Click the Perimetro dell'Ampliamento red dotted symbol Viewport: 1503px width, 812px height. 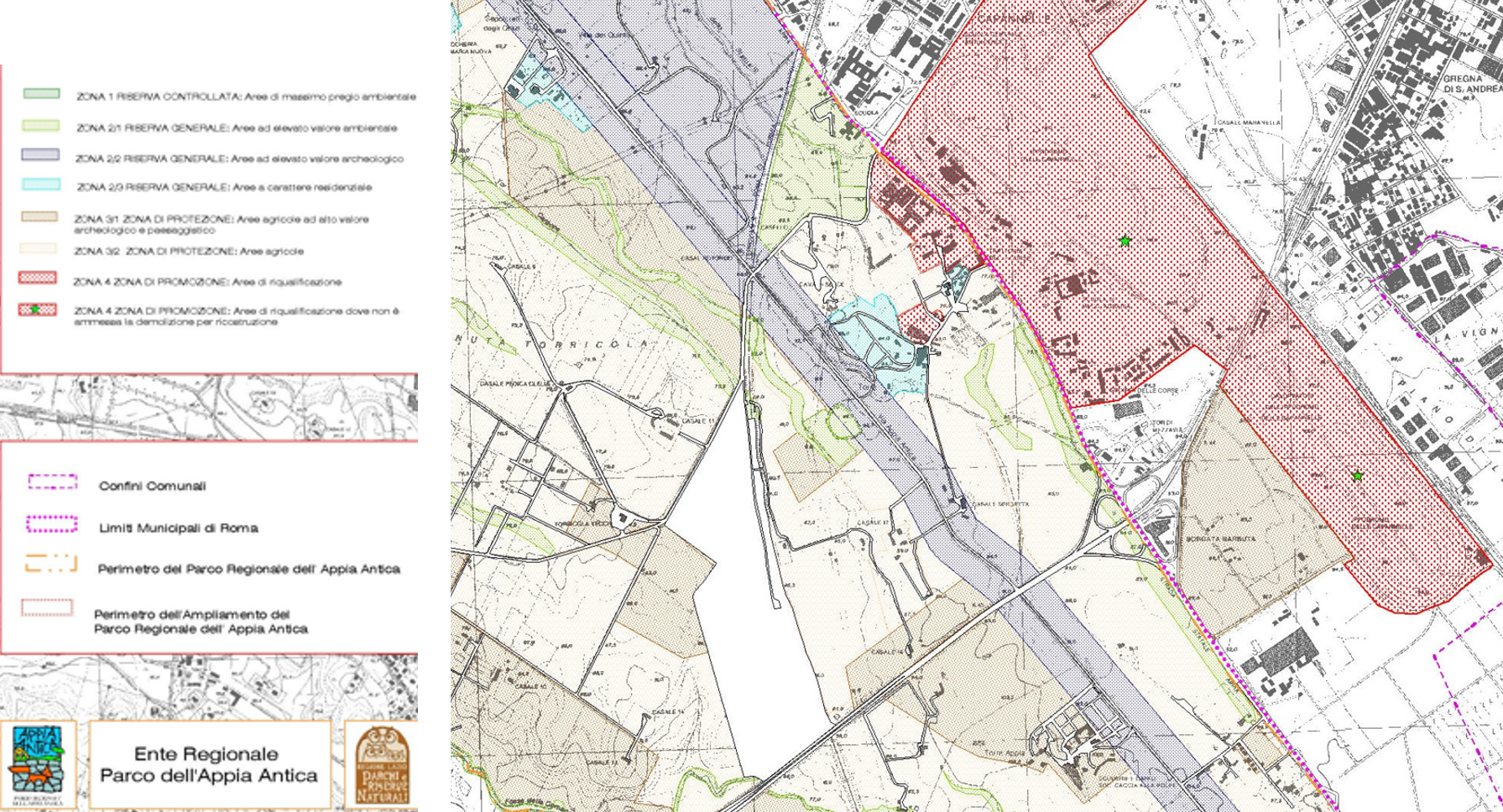tap(48, 608)
